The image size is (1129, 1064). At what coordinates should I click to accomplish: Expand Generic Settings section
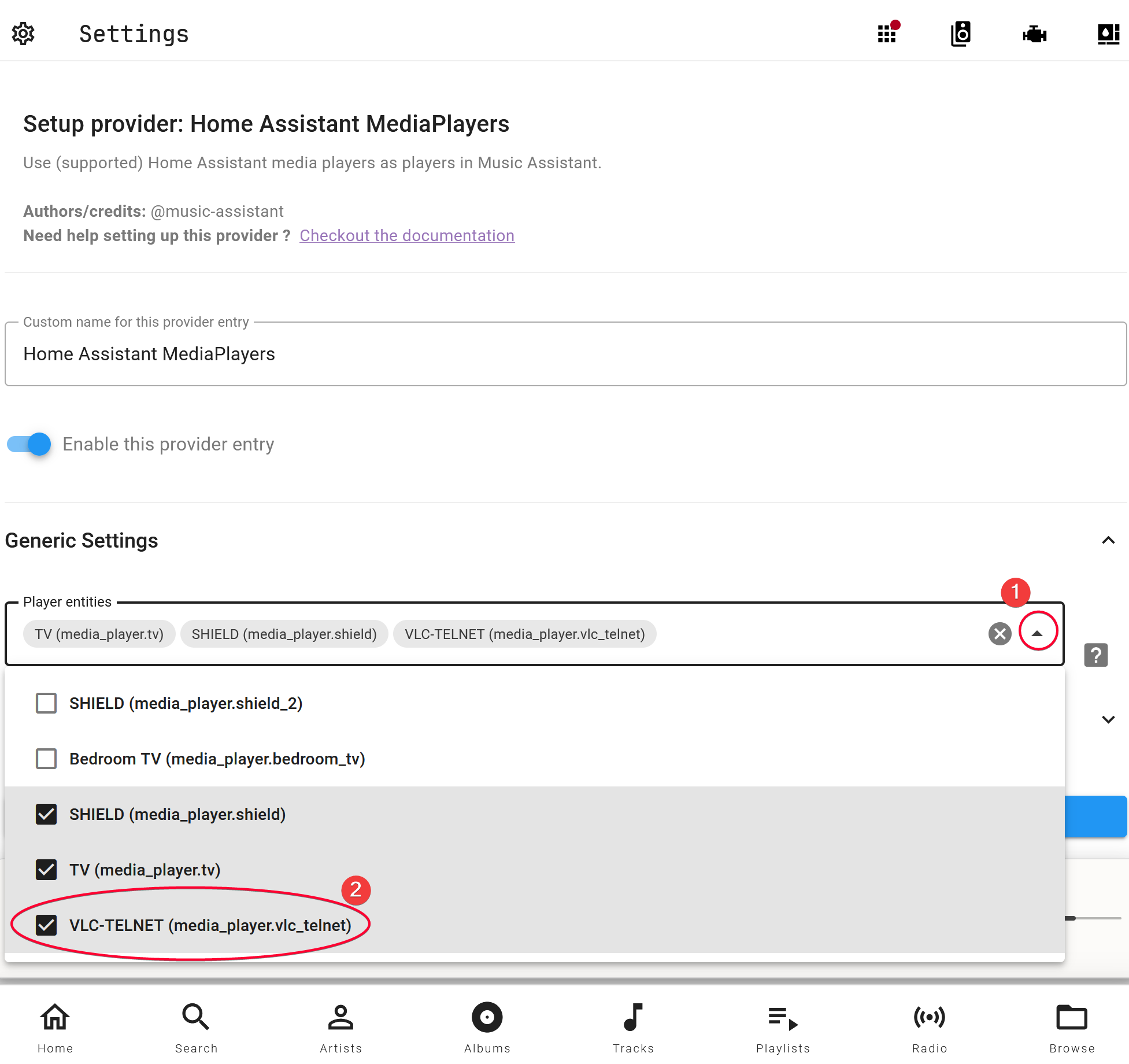pos(1108,540)
